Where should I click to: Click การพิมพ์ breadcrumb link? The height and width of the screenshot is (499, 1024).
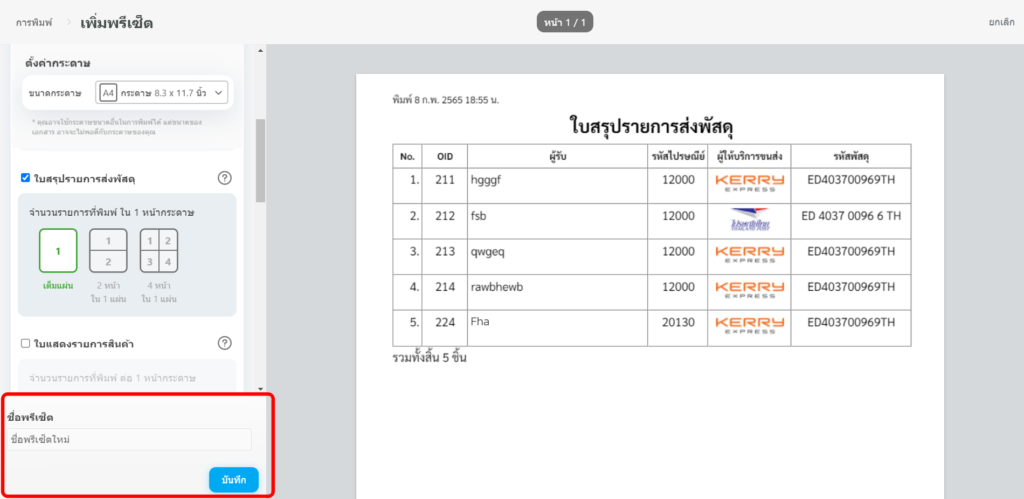click(33, 22)
